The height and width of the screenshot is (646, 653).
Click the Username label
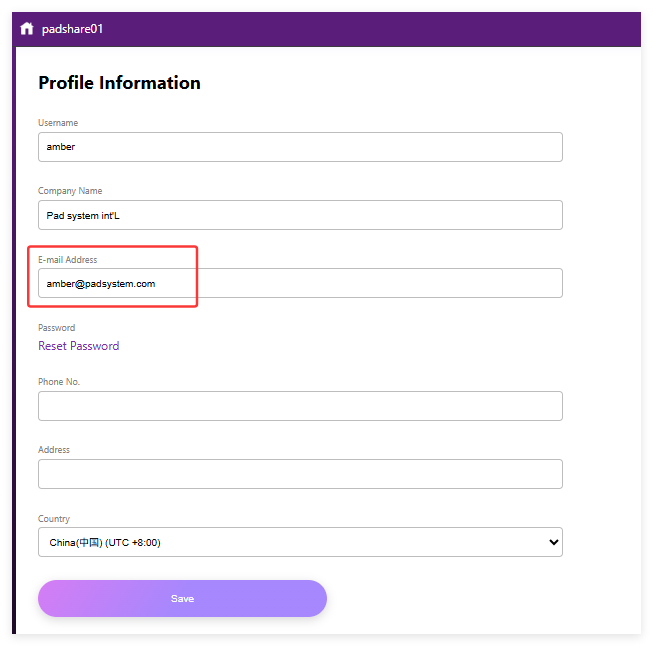tap(58, 123)
